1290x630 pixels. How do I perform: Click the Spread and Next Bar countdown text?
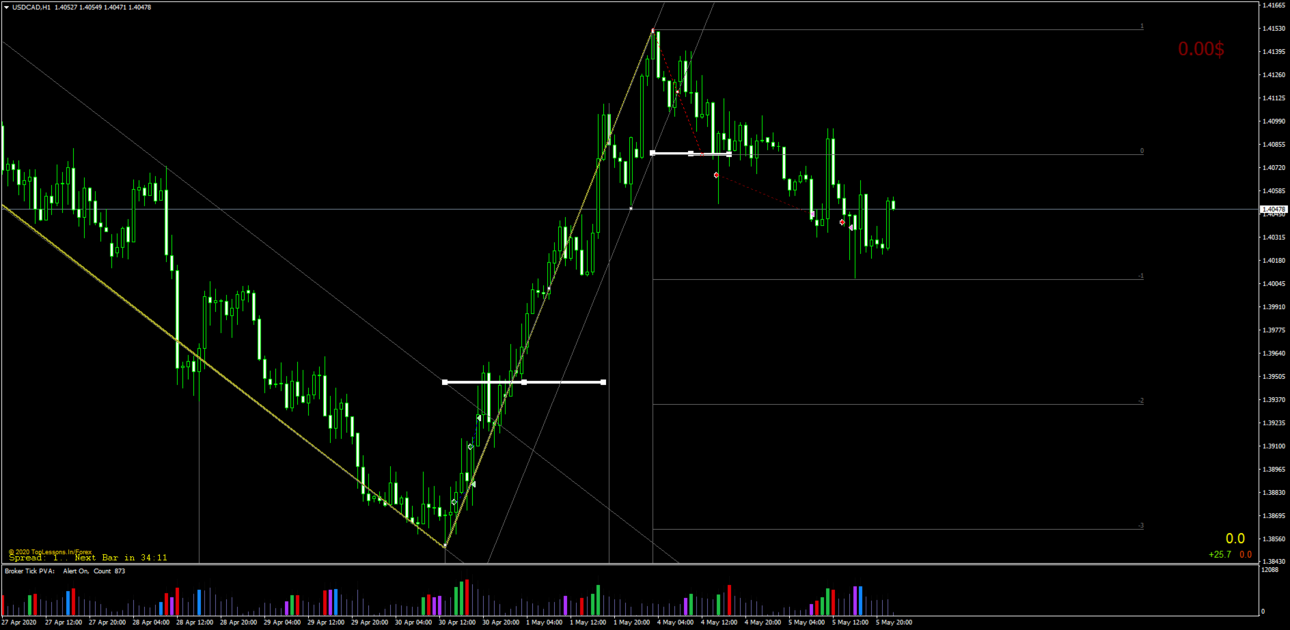click(x=88, y=558)
